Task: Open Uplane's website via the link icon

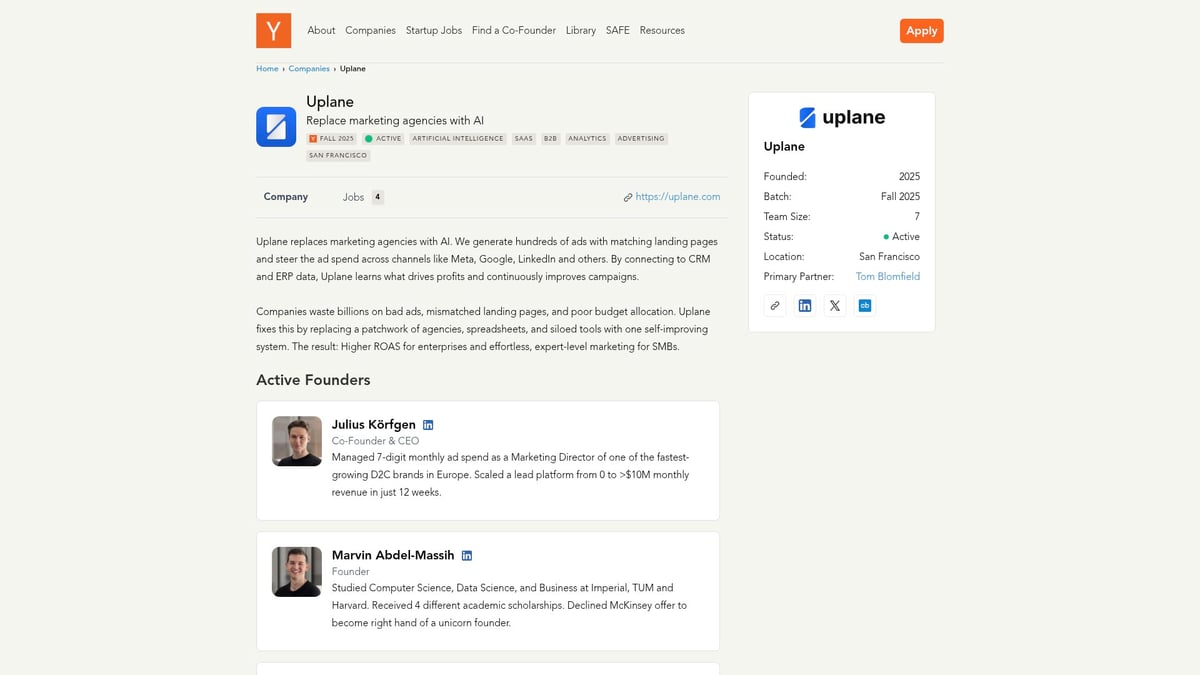Action: coord(775,305)
